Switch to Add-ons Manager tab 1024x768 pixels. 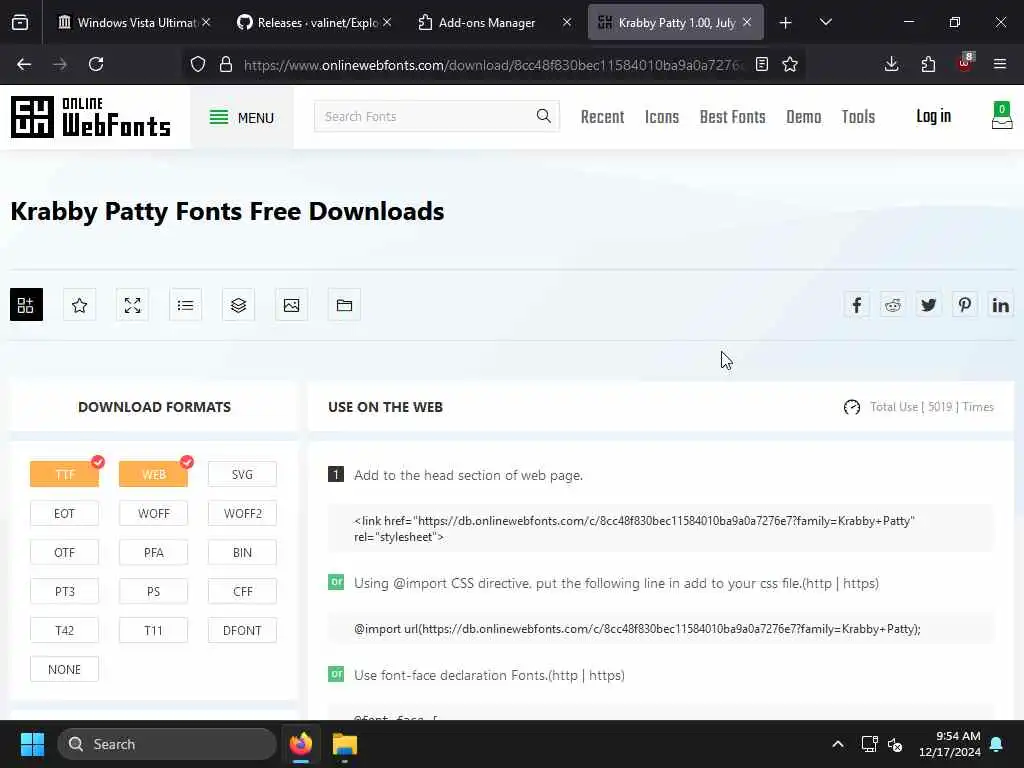[487, 22]
